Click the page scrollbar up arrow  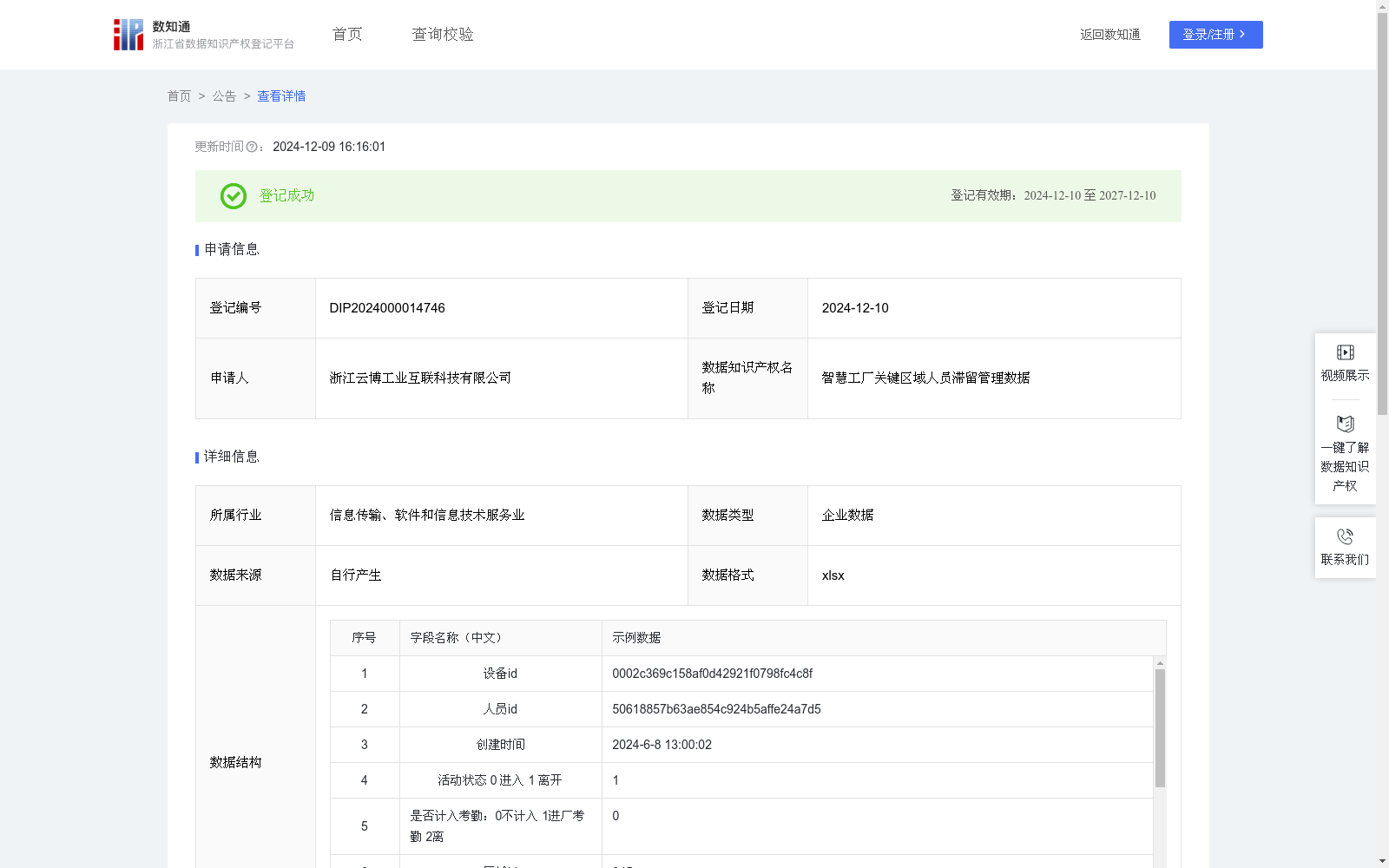(1382, 6)
